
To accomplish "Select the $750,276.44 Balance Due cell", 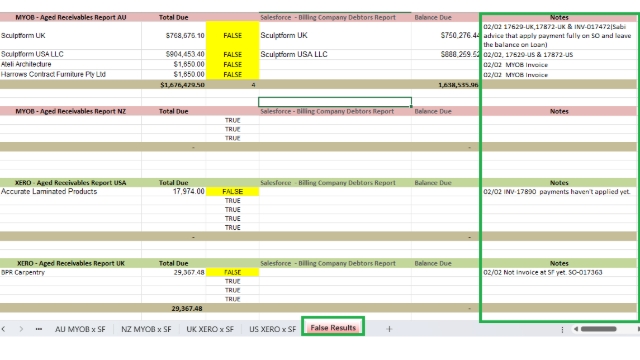I will coord(445,36).
